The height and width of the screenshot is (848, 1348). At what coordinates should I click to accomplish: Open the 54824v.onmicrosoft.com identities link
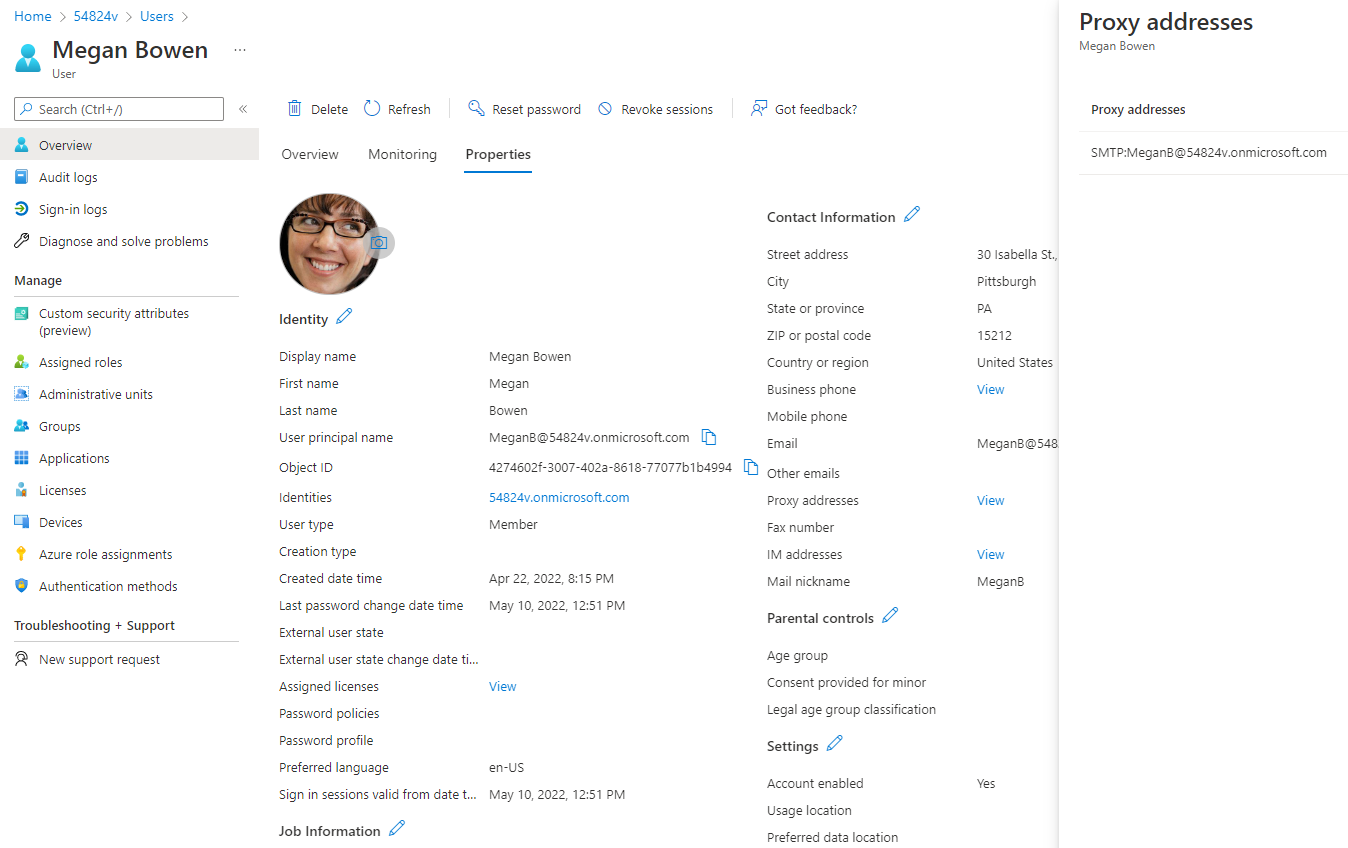[x=559, y=497]
